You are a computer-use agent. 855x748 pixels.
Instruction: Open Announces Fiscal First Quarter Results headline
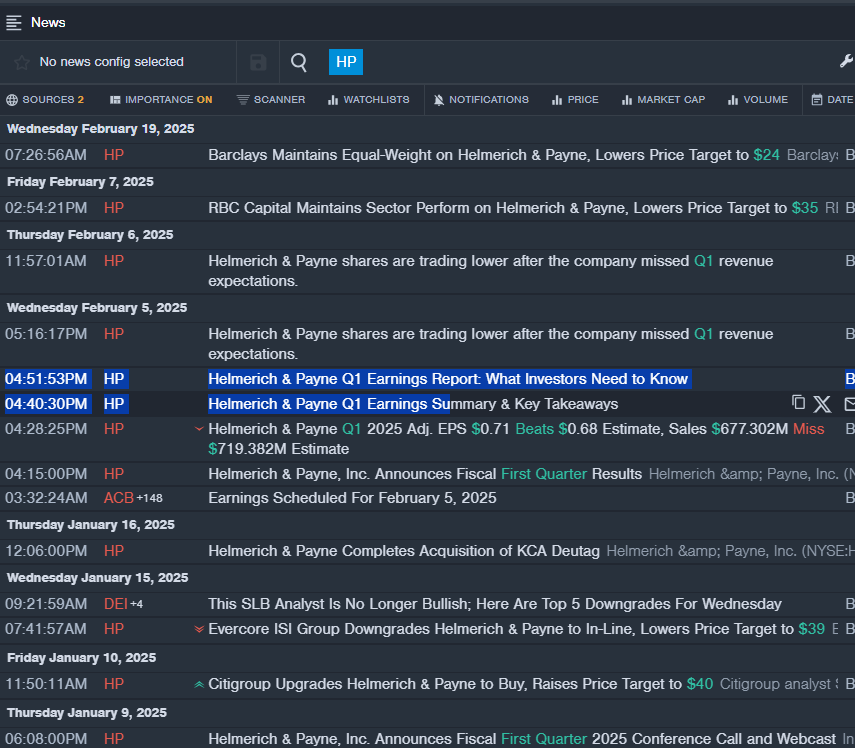click(x=425, y=474)
